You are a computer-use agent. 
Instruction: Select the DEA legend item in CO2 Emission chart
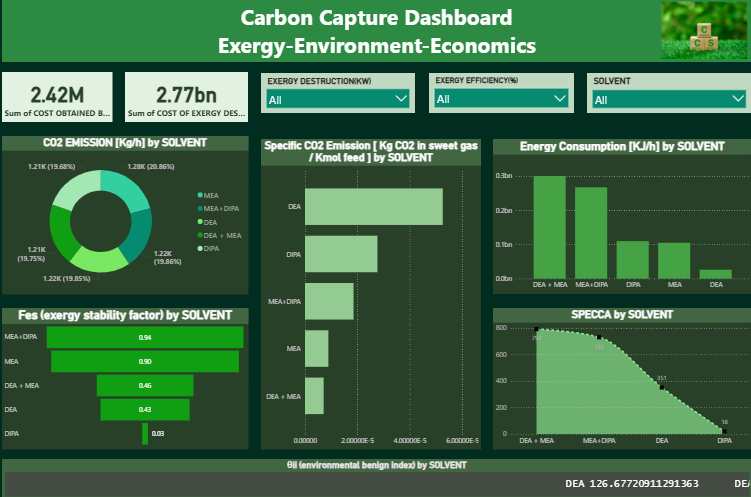point(200,221)
